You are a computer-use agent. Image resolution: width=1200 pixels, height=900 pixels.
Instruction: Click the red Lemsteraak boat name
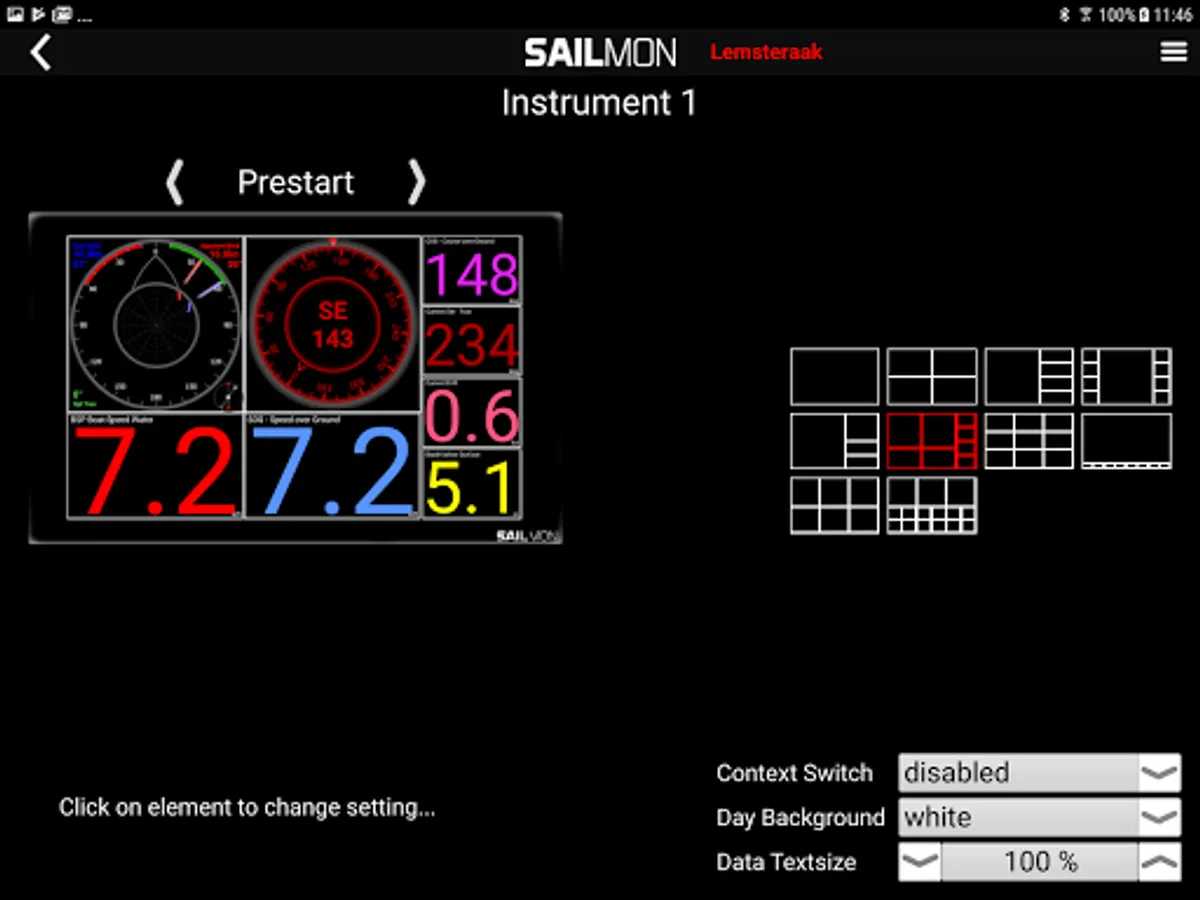coord(766,52)
